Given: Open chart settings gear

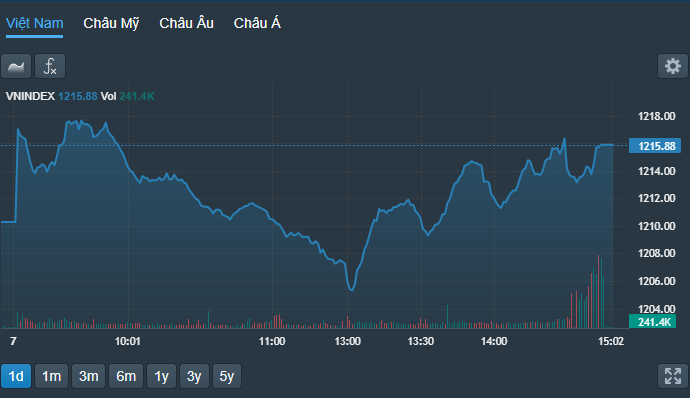Looking at the screenshot, I should [672, 66].
